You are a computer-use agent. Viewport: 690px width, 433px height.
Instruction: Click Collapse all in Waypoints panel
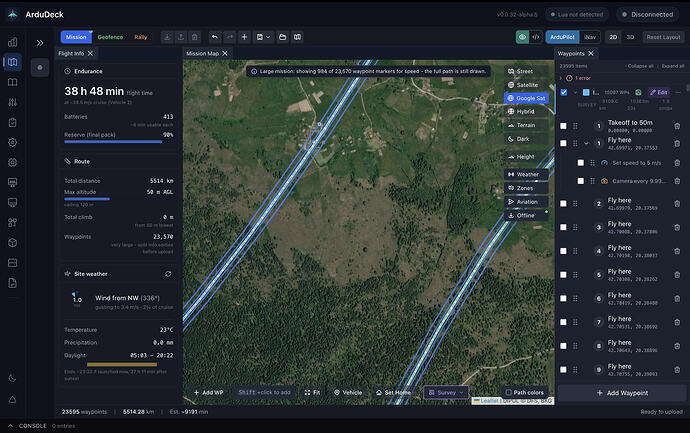coord(640,66)
